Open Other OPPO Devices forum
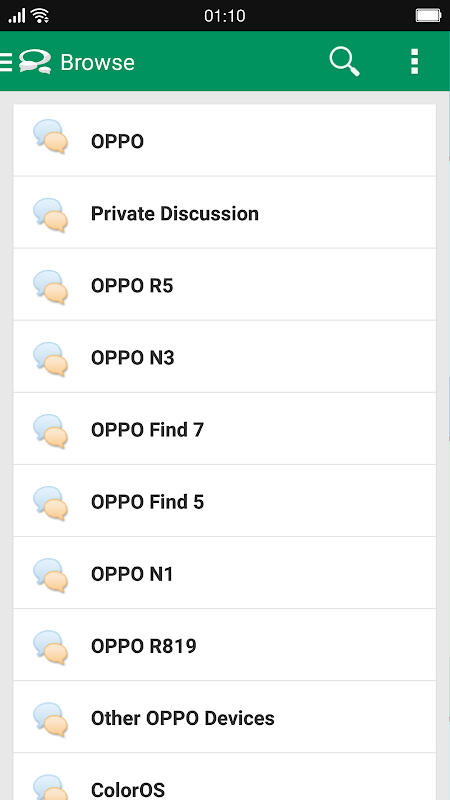 [x=224, y=717]
